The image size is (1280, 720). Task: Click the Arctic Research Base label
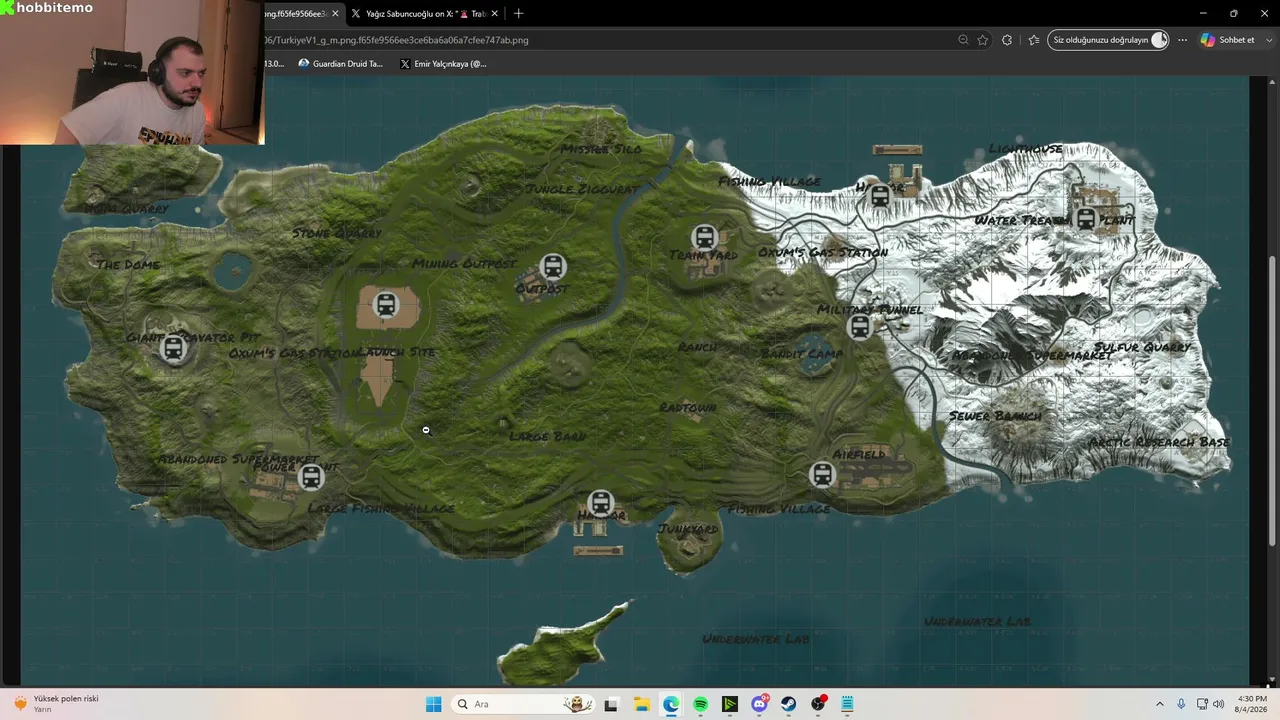(1159, 442)
